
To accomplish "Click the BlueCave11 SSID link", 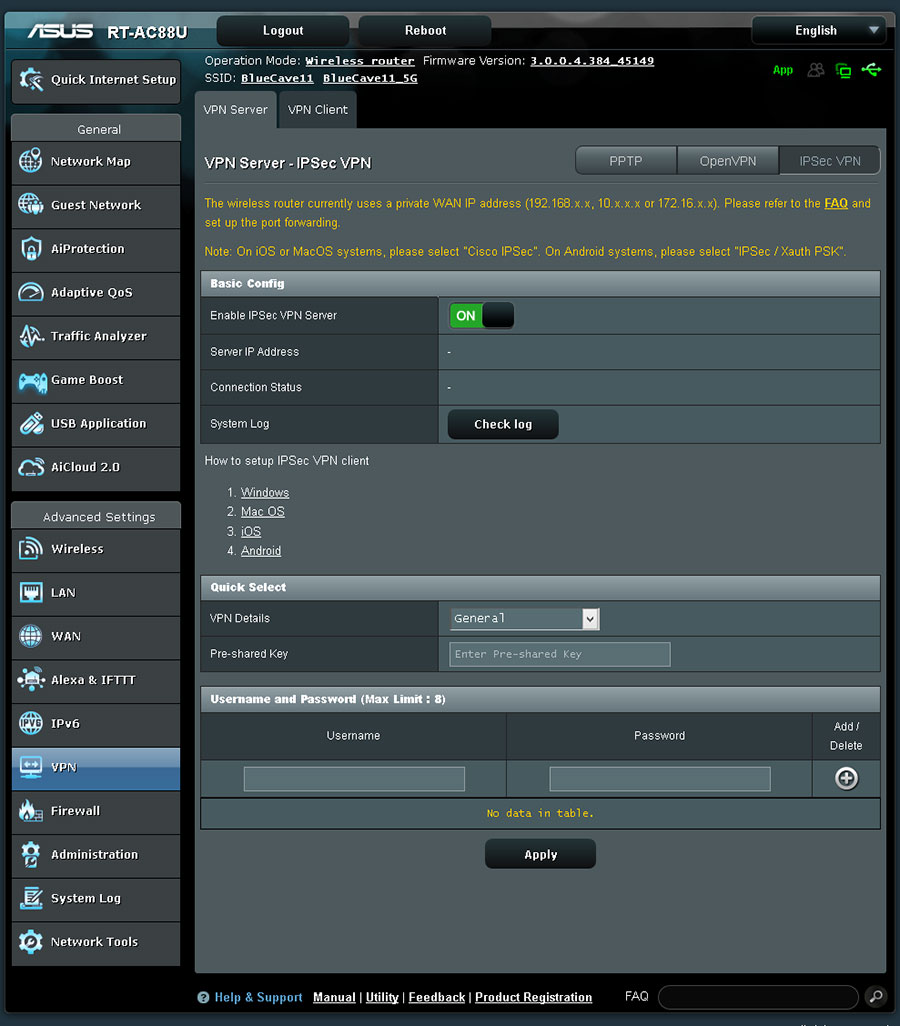I will tap(277, 79).
